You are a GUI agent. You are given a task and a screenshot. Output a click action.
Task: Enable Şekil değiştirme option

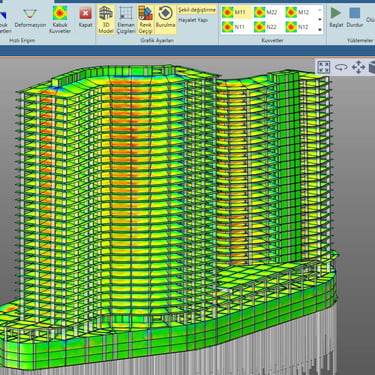197,10
